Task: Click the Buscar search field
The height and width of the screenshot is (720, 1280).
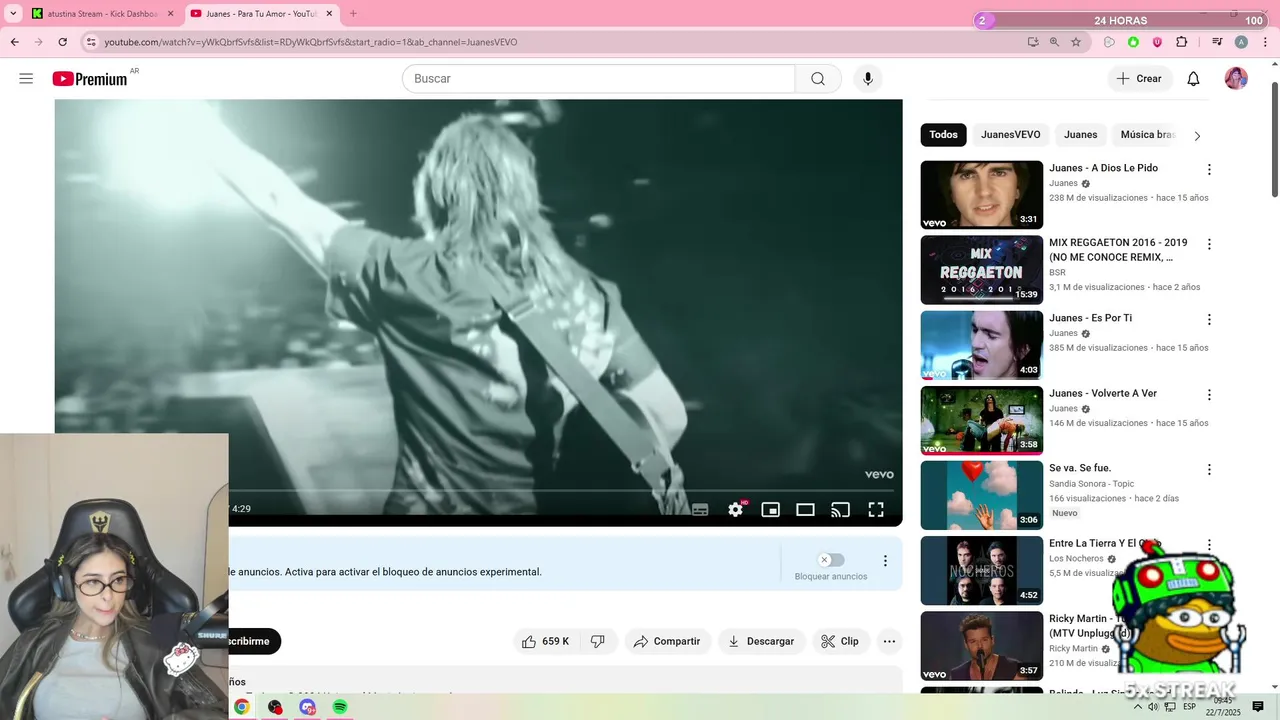Action: pyautogui.click(x=598, y=79)
